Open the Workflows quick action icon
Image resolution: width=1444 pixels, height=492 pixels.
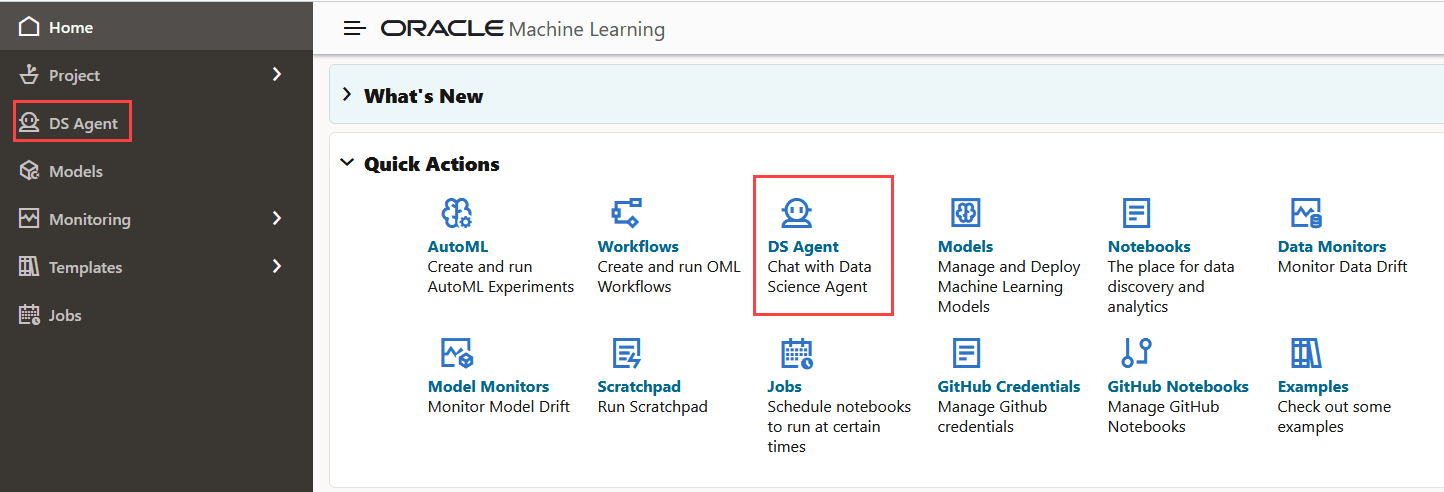click(627, 213)
